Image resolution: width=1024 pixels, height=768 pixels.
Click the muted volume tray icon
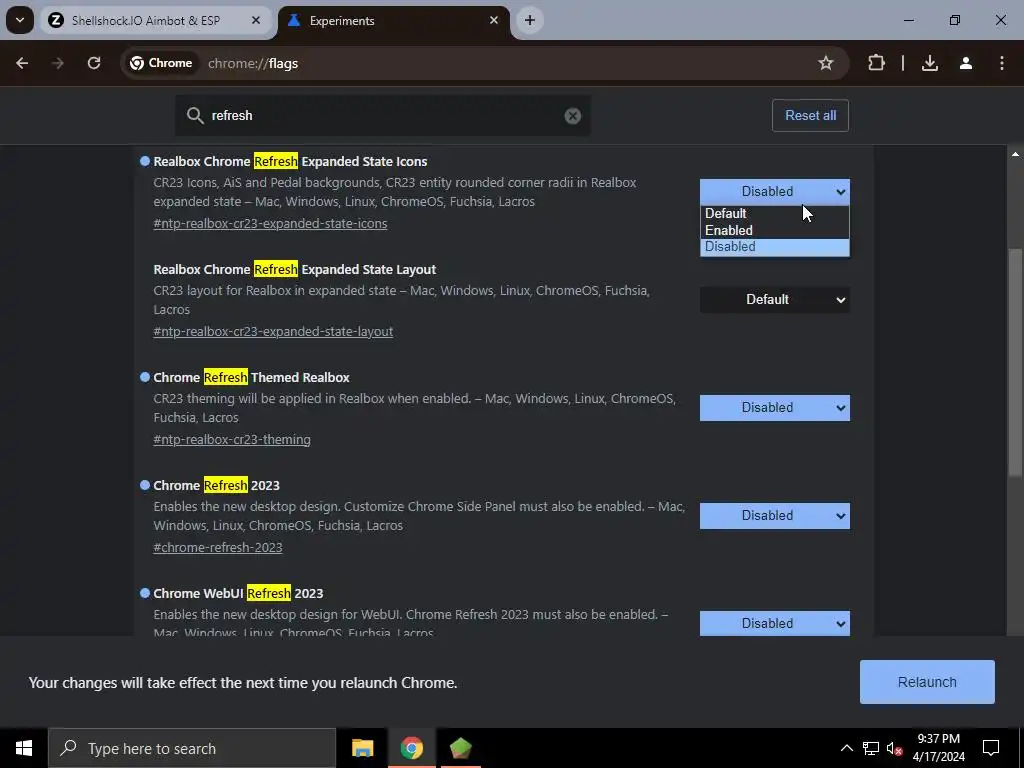tap(895, 748)
